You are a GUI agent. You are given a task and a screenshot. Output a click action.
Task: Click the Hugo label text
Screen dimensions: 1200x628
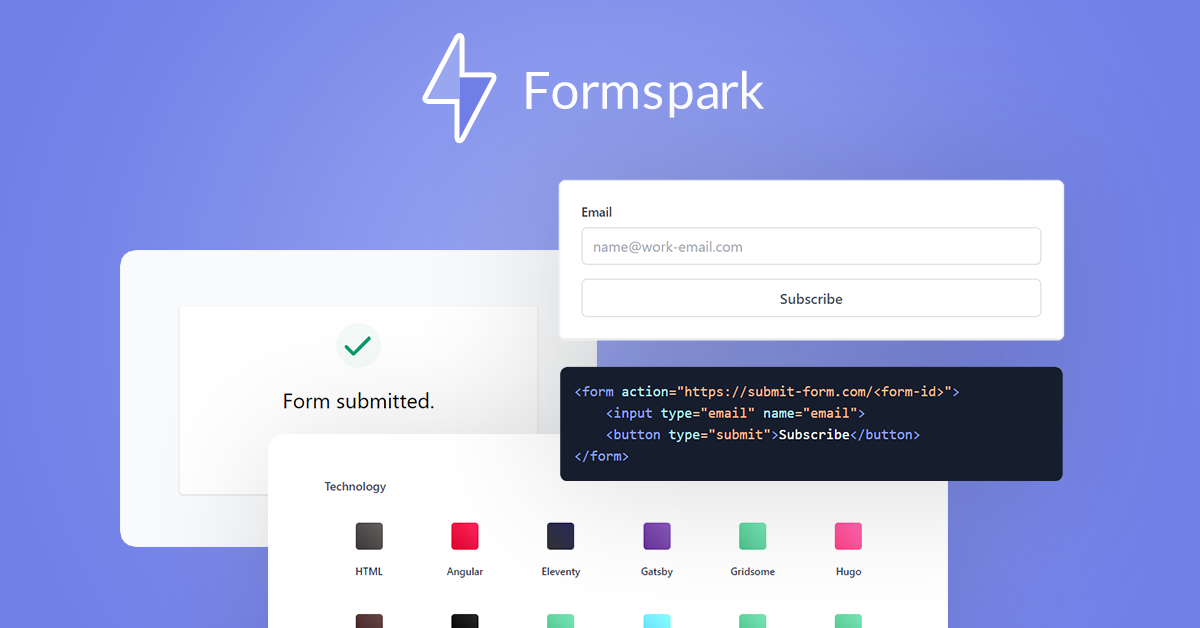pos(849,572)
